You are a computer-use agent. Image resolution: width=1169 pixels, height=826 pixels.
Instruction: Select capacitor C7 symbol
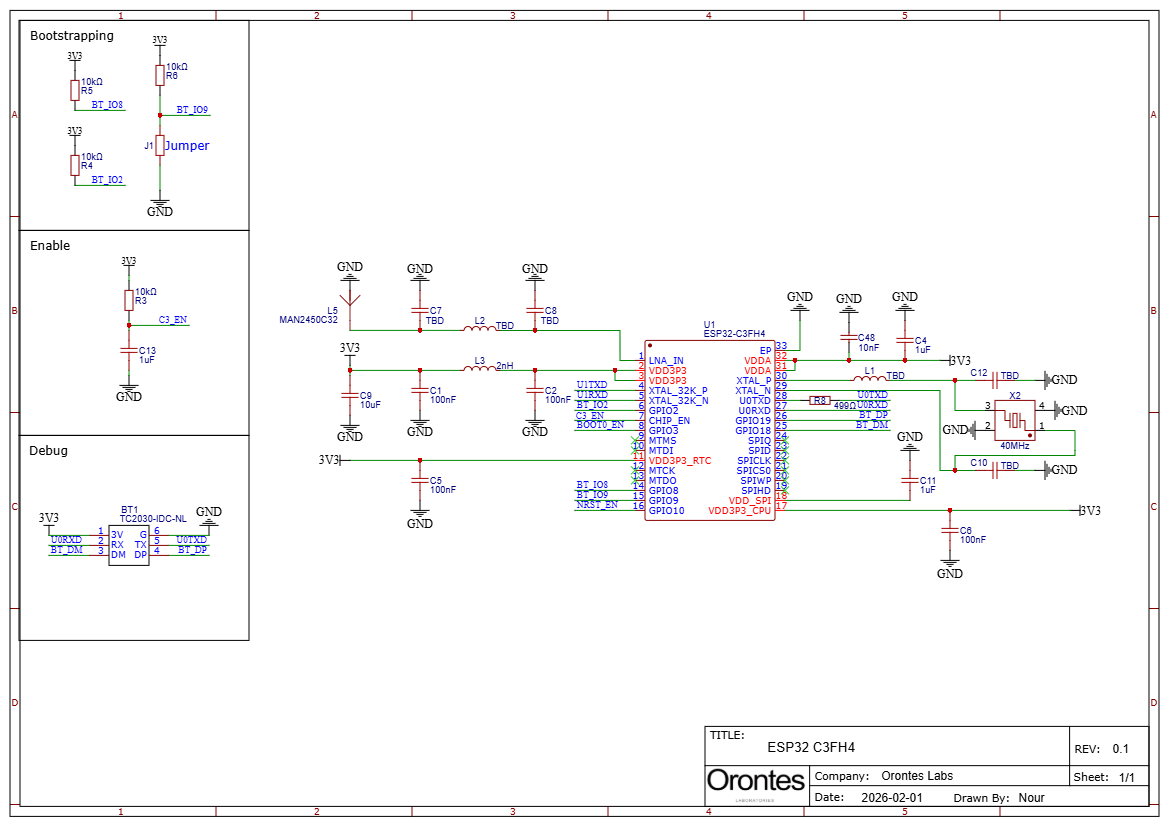pyautogui.click(x=420, y=310)
